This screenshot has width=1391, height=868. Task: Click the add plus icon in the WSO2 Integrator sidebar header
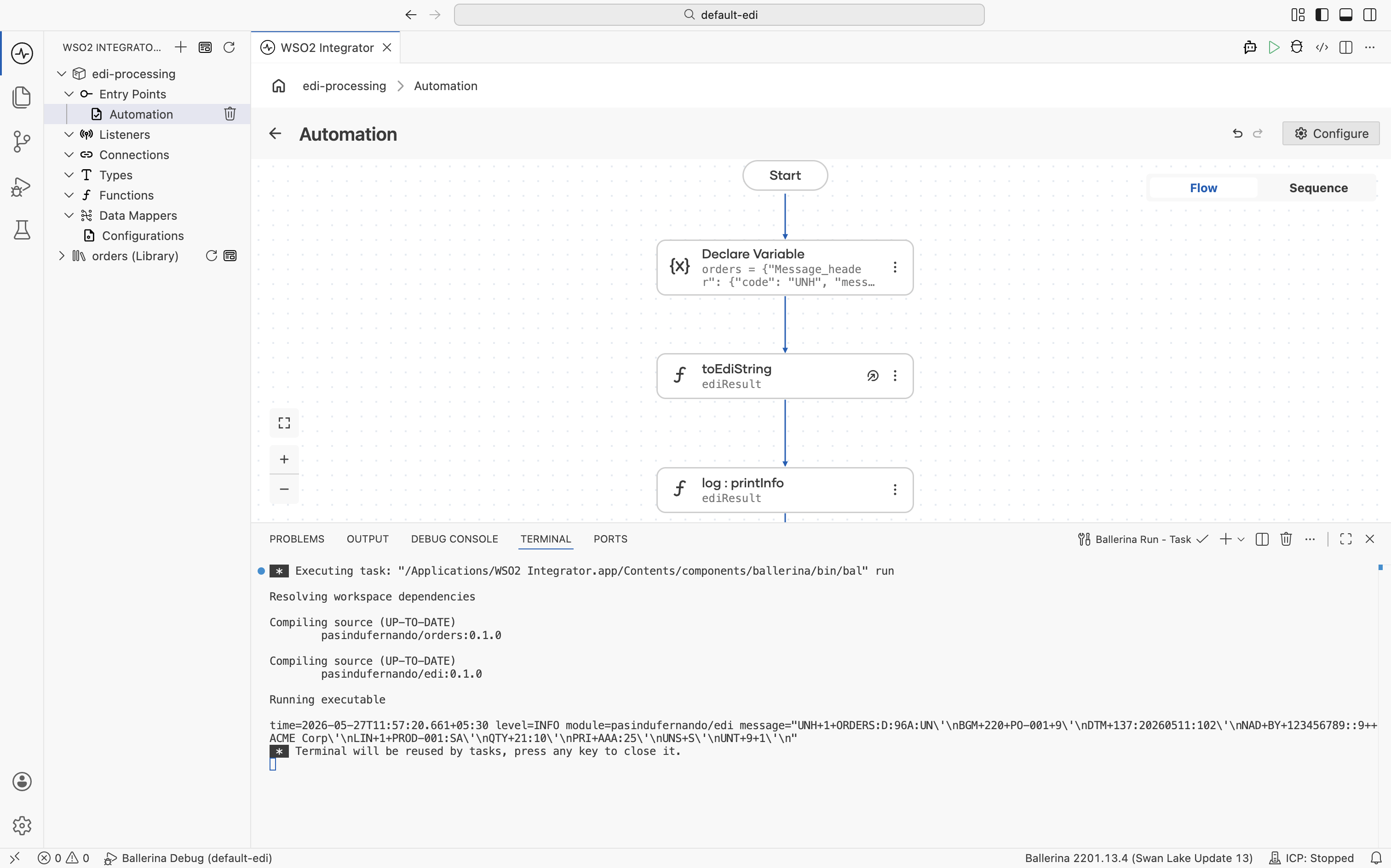point(181,47)
